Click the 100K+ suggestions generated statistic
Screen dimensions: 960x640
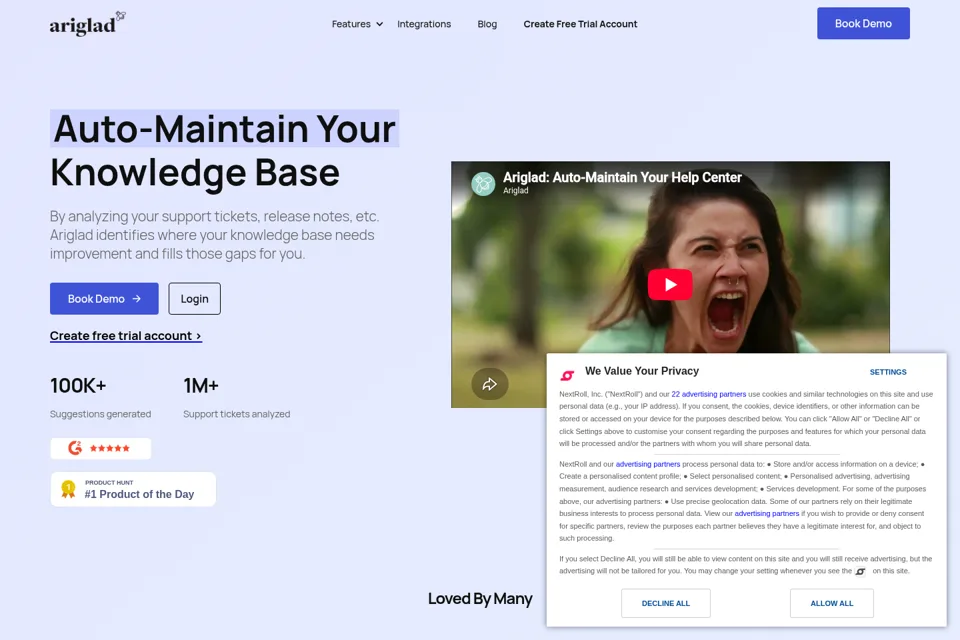(x=100, y=398)
